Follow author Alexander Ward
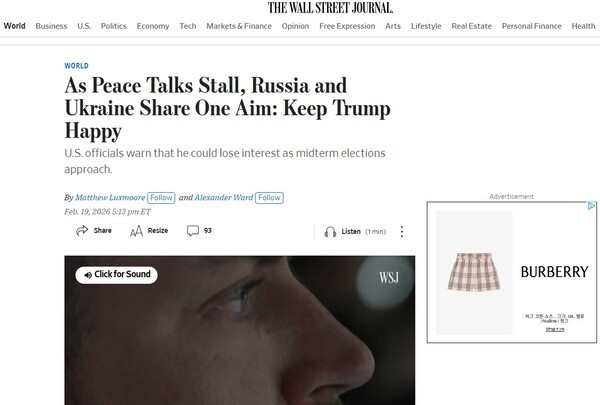The image size is (600, 405). click(269, 198)
